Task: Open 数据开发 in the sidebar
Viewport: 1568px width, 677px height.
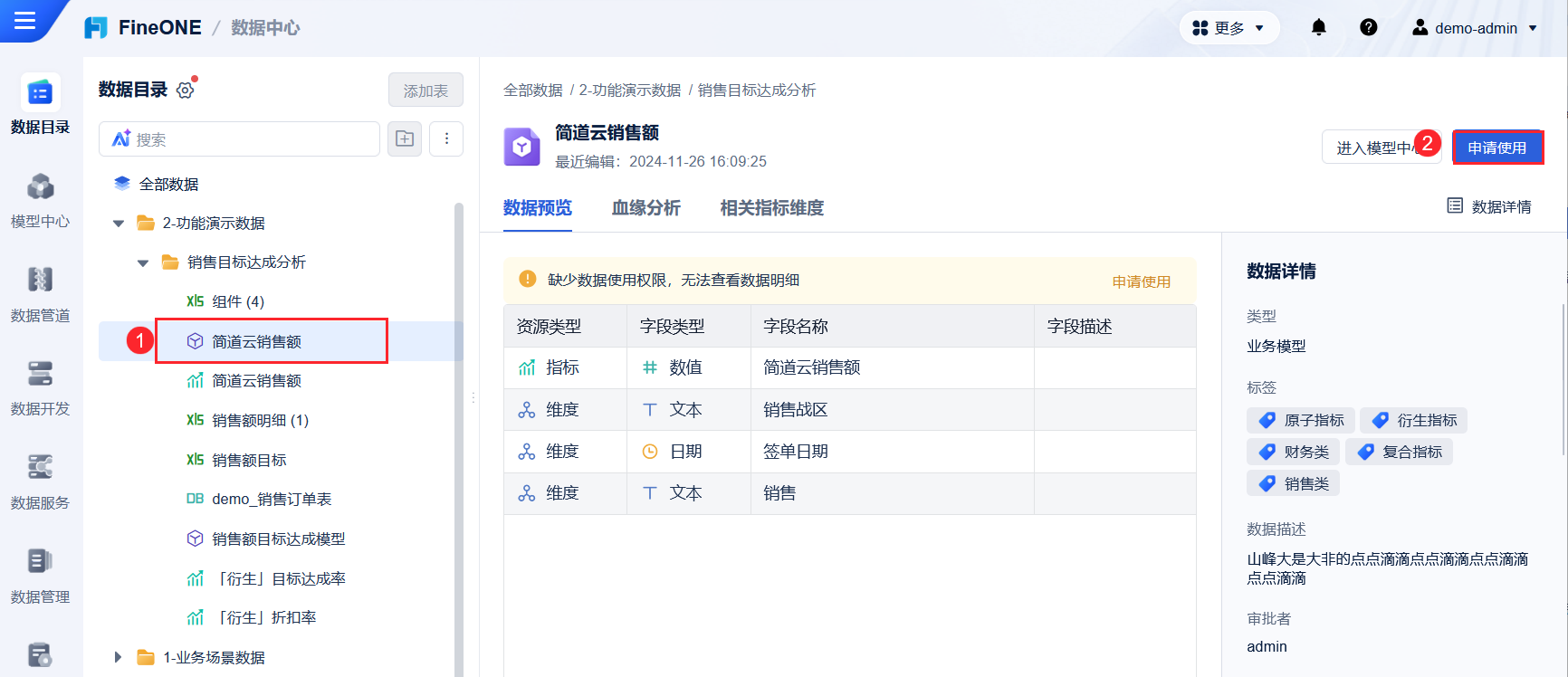Action: click(x=40, y=388)
